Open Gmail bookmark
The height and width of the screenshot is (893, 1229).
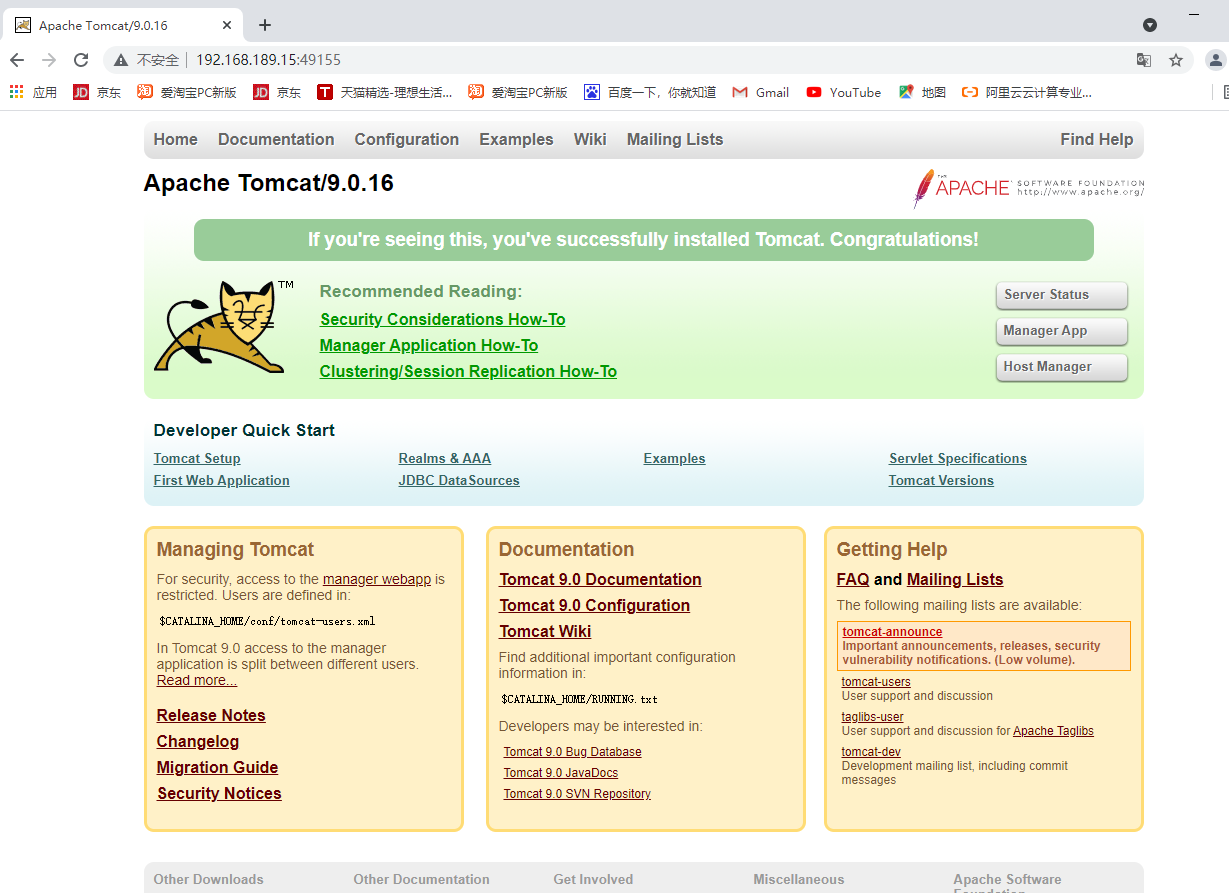(761, 92)
